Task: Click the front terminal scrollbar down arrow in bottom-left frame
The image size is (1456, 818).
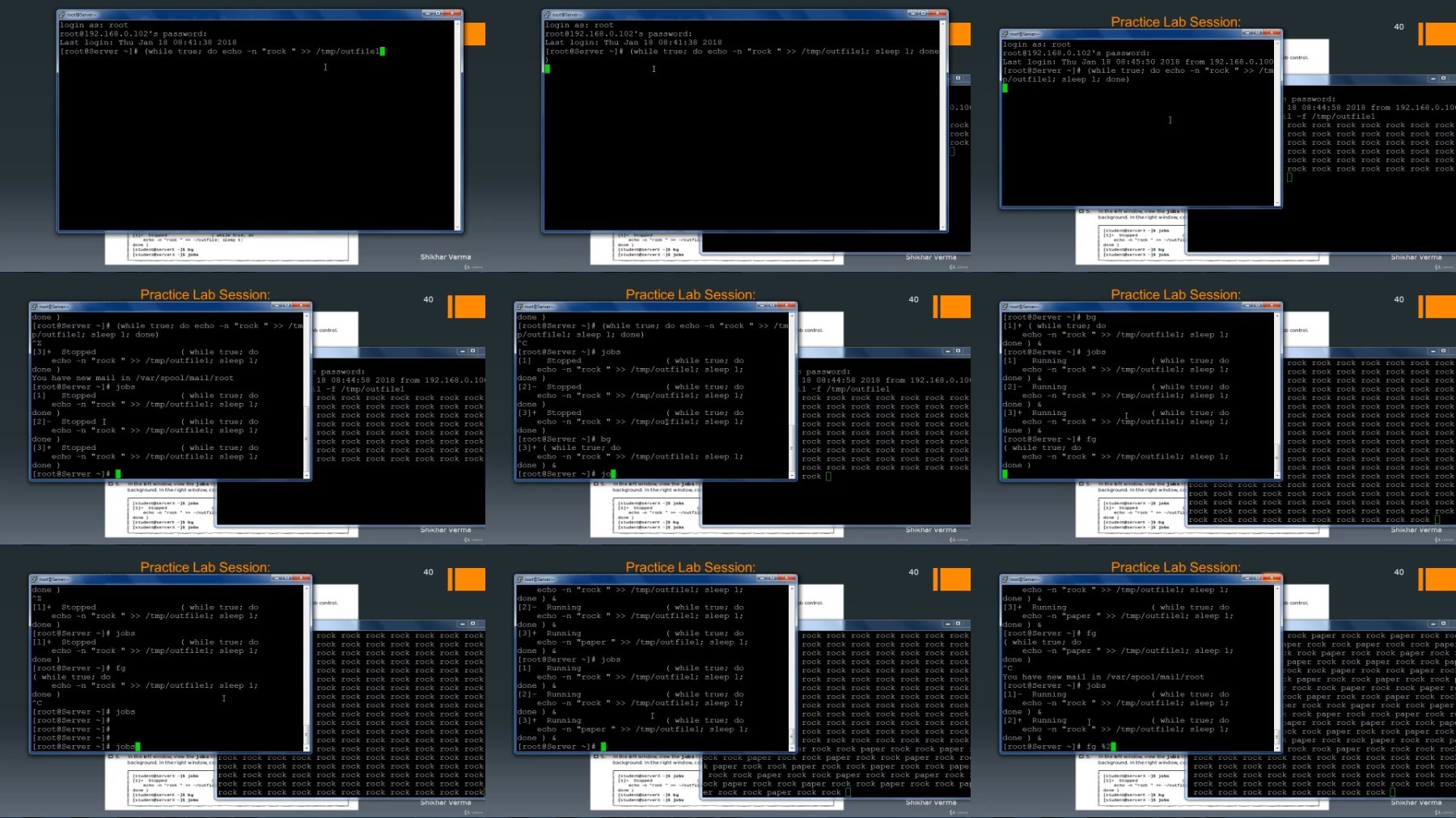Action: (x=307, y=748)
